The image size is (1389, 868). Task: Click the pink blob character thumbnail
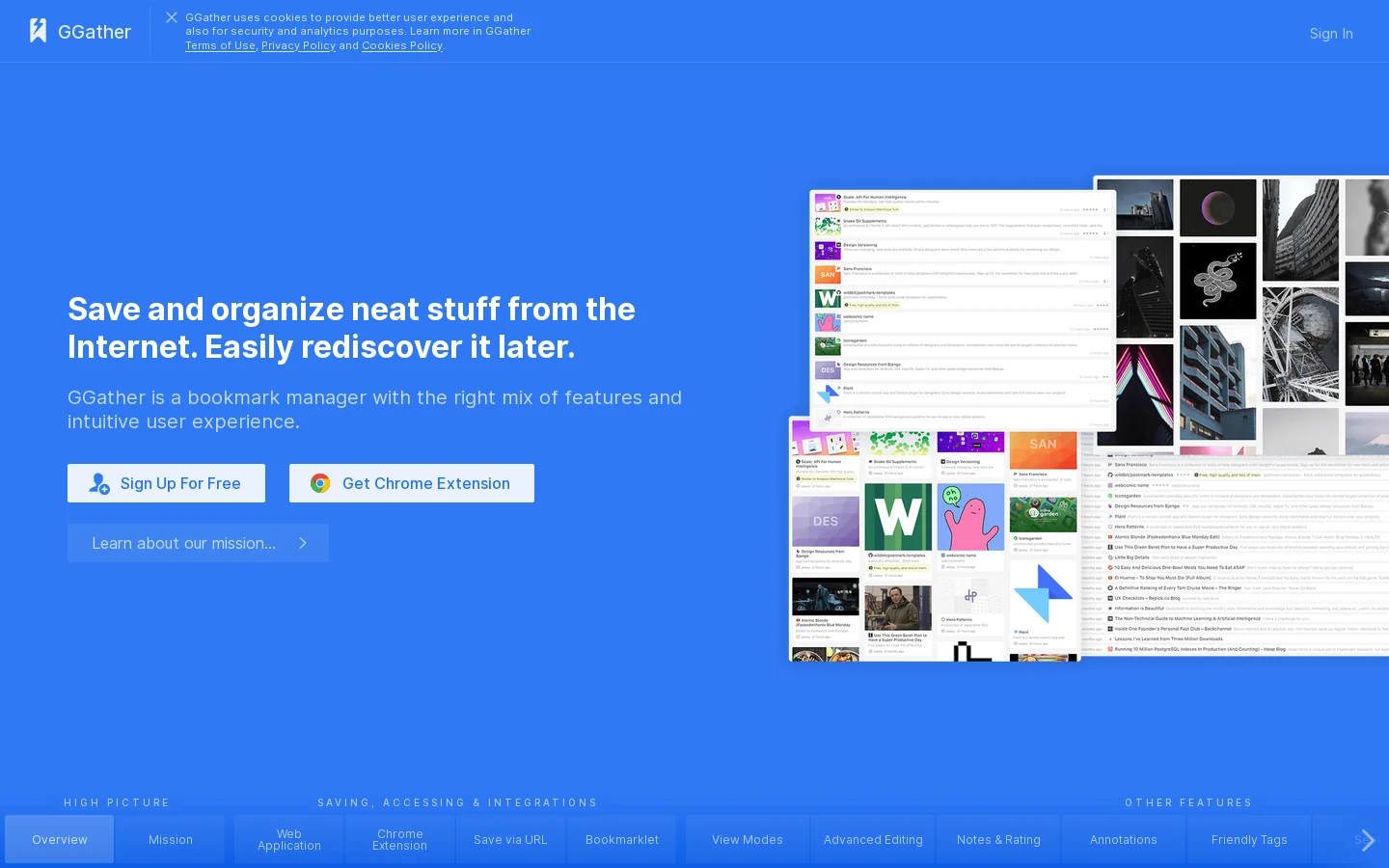tap(970, 517)
